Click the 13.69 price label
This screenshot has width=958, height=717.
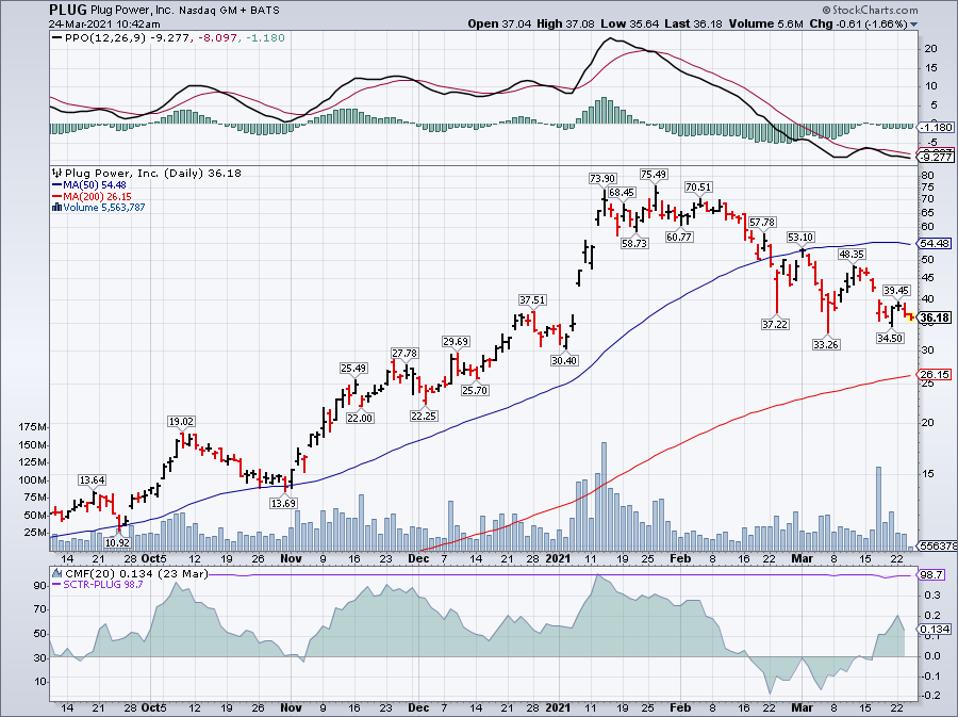[x=284, y=503]
